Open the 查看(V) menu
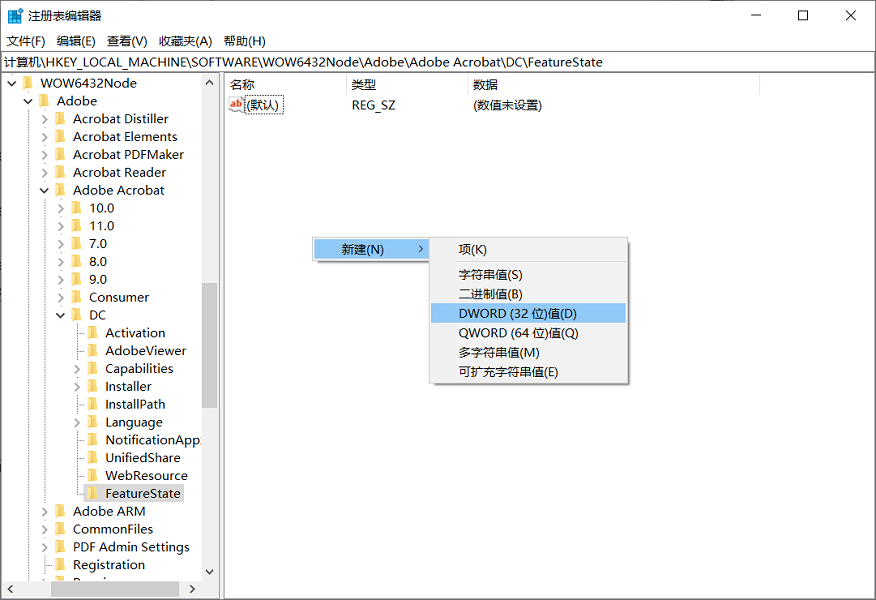This screenshot has height=600, width=876. (127, 41)
